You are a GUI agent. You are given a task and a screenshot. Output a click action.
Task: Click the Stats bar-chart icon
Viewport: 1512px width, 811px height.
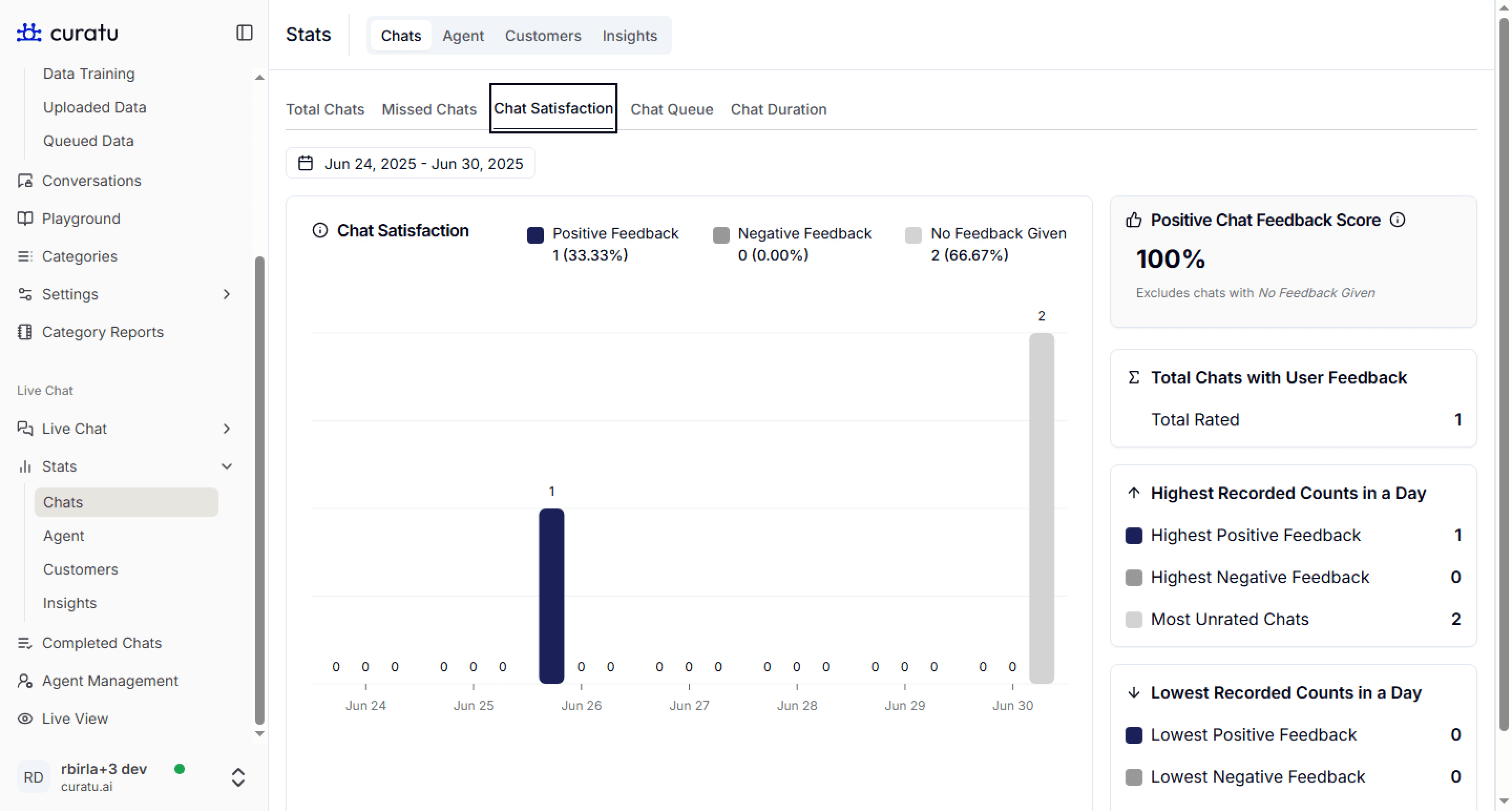25,466
